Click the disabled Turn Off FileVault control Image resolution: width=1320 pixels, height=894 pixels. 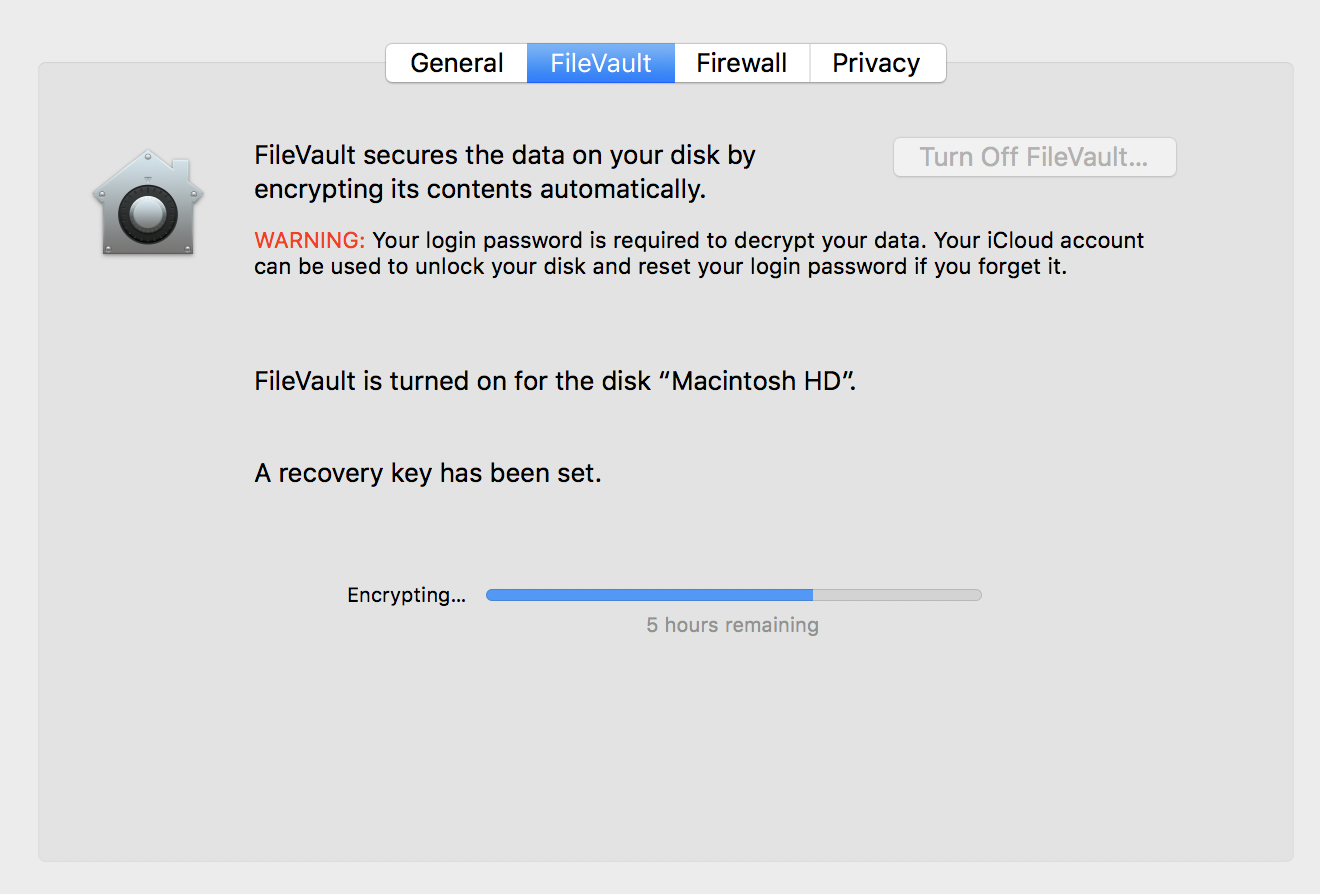(x=1034, y=157)
